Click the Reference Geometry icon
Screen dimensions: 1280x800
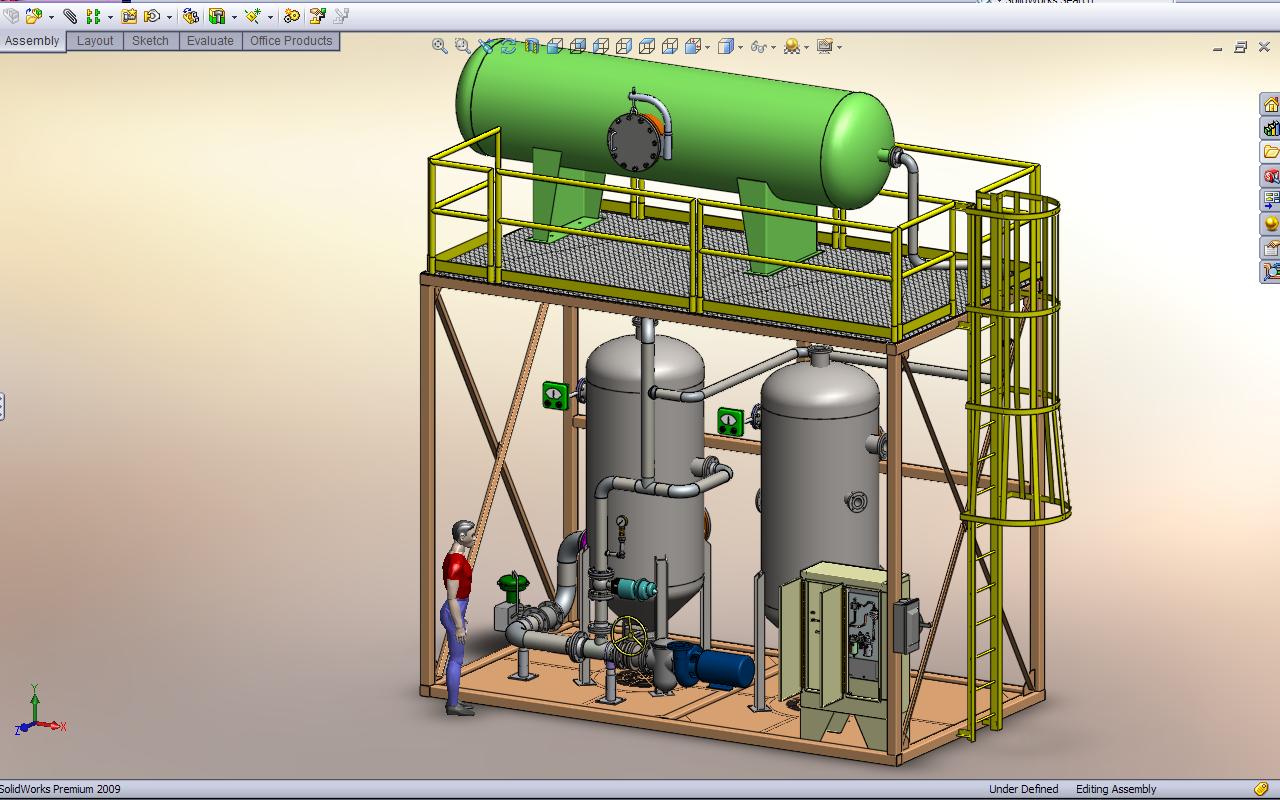[253, 16]
